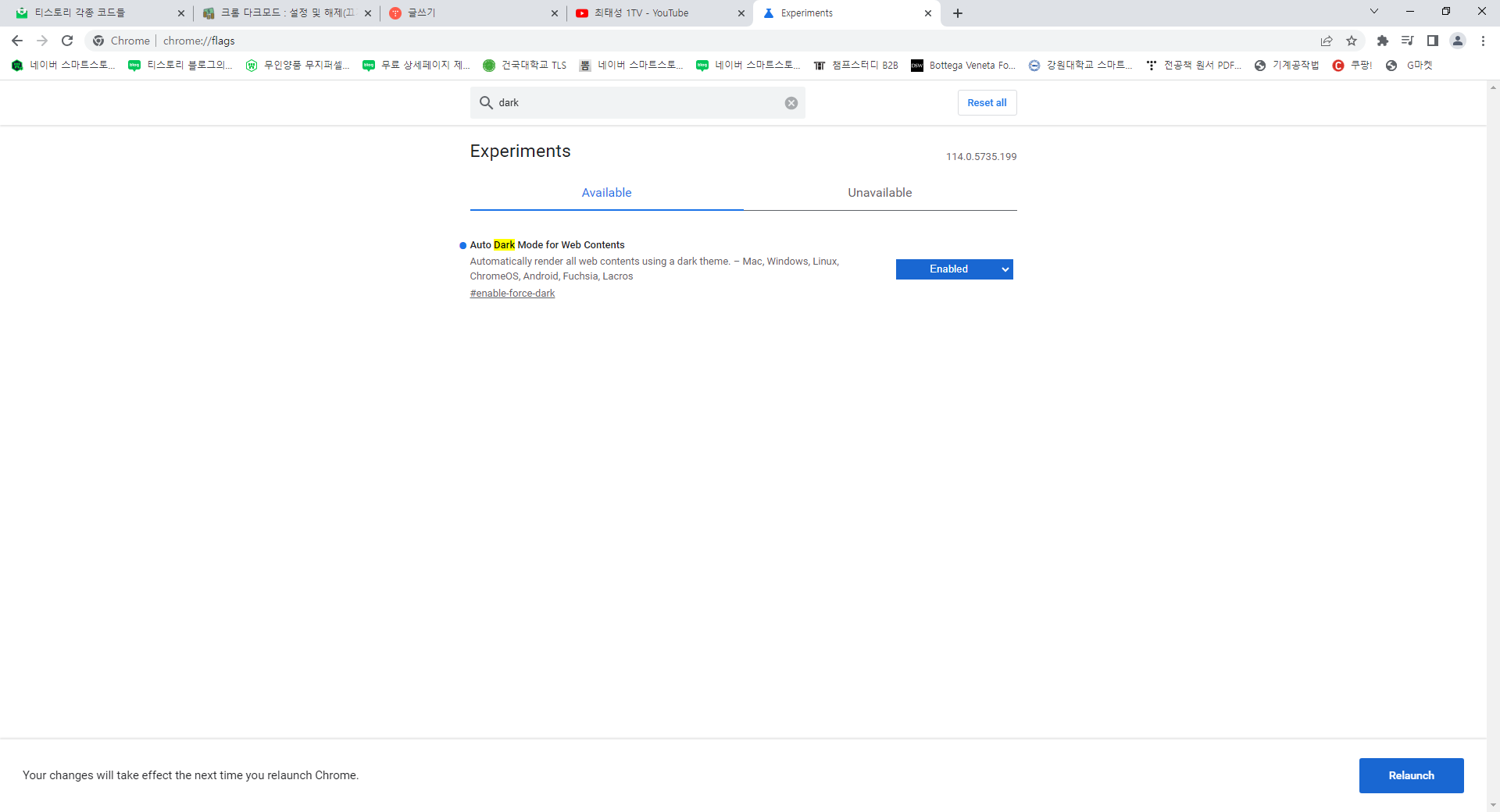The height and width of the screenshot is (812, 1500).
Task: Open the 챔프스터디 B2B bookmark
Action: tap(856, 66)
